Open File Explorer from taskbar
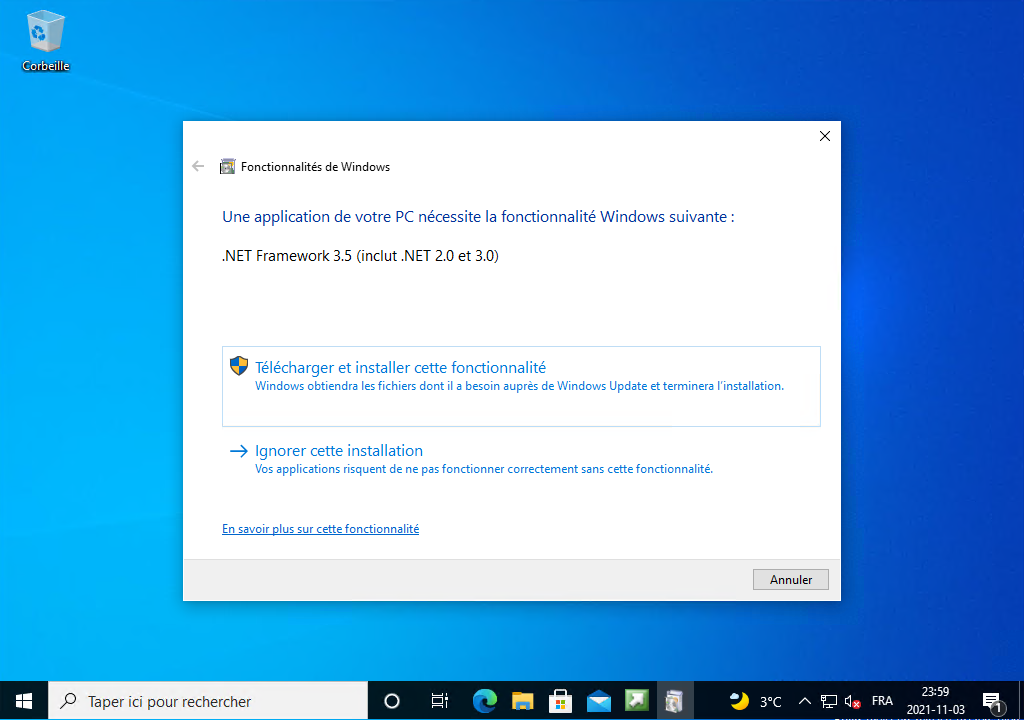 (x=522, y=701)
